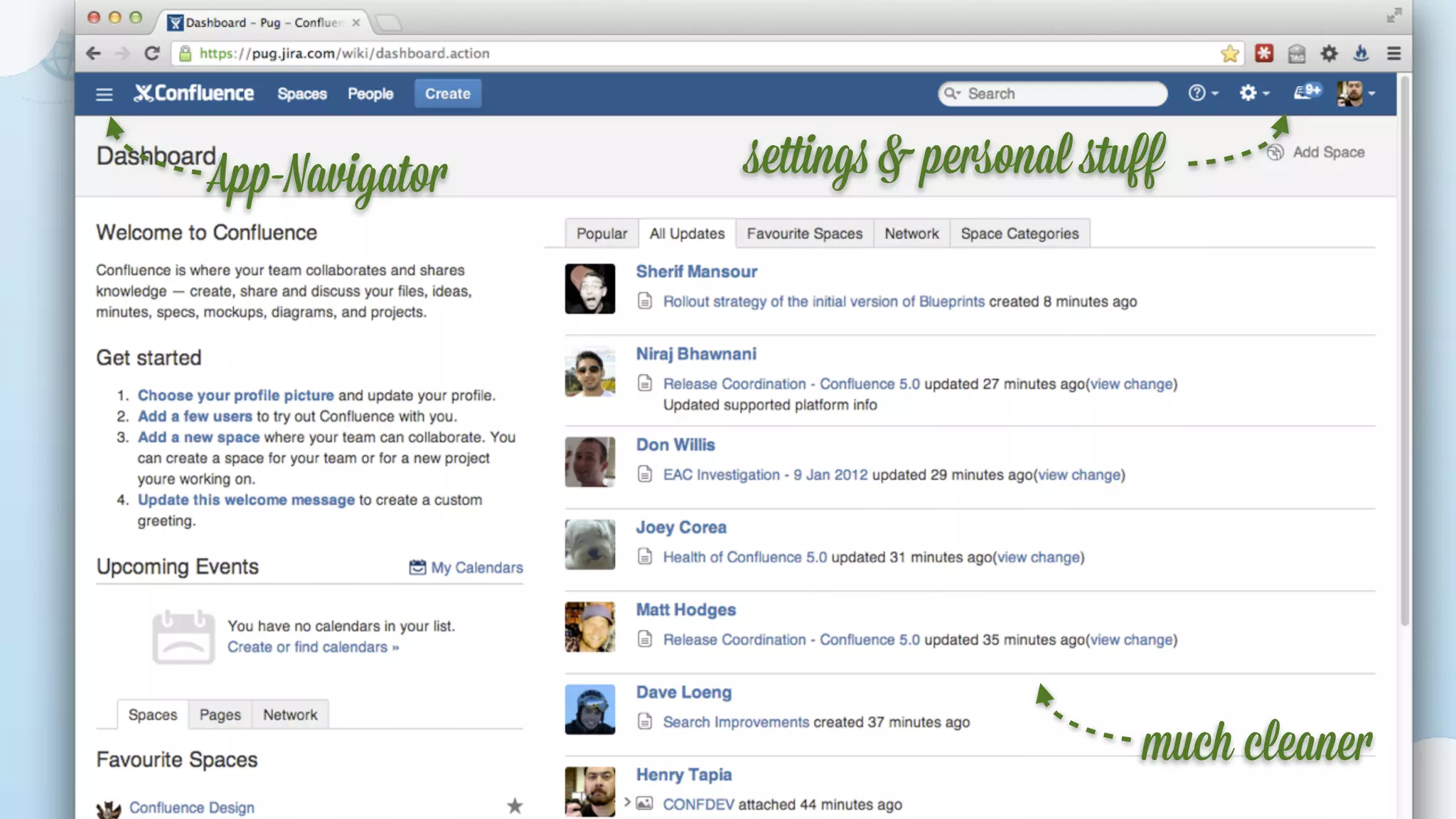
Task: Click the grey mailbox browser extension icon
Action: (1297, 53)
